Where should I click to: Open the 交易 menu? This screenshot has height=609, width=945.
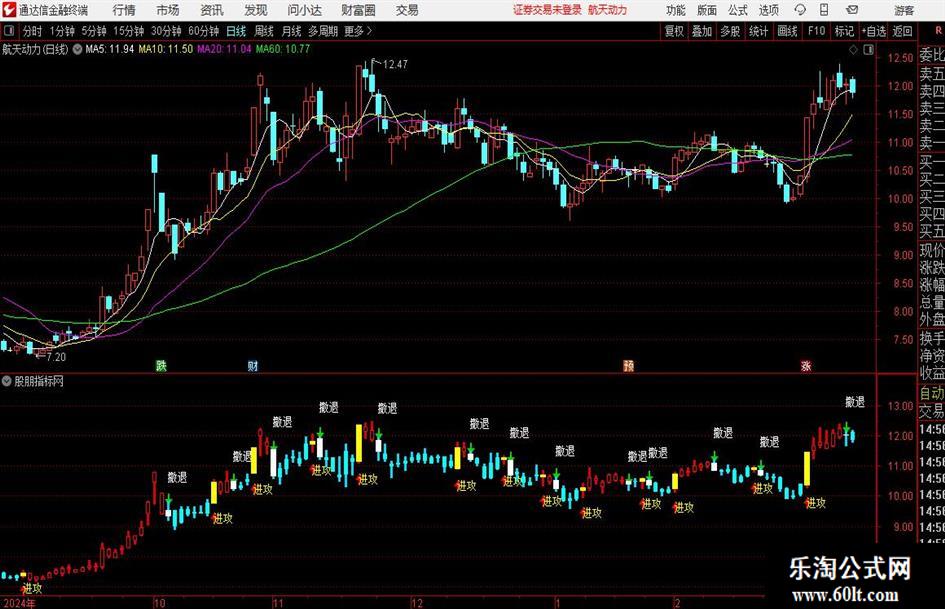click(x=407, y=10)
